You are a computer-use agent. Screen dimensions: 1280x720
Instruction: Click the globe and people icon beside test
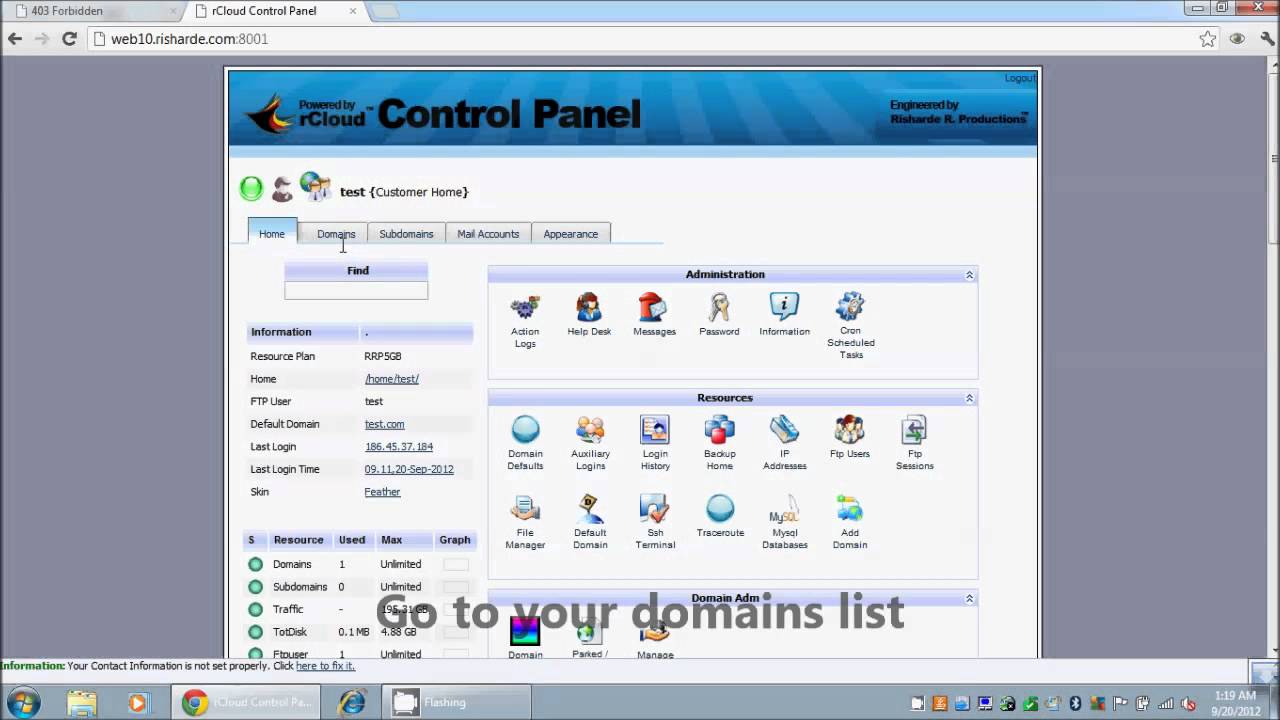pyautogui.click(x=315, y=186)
